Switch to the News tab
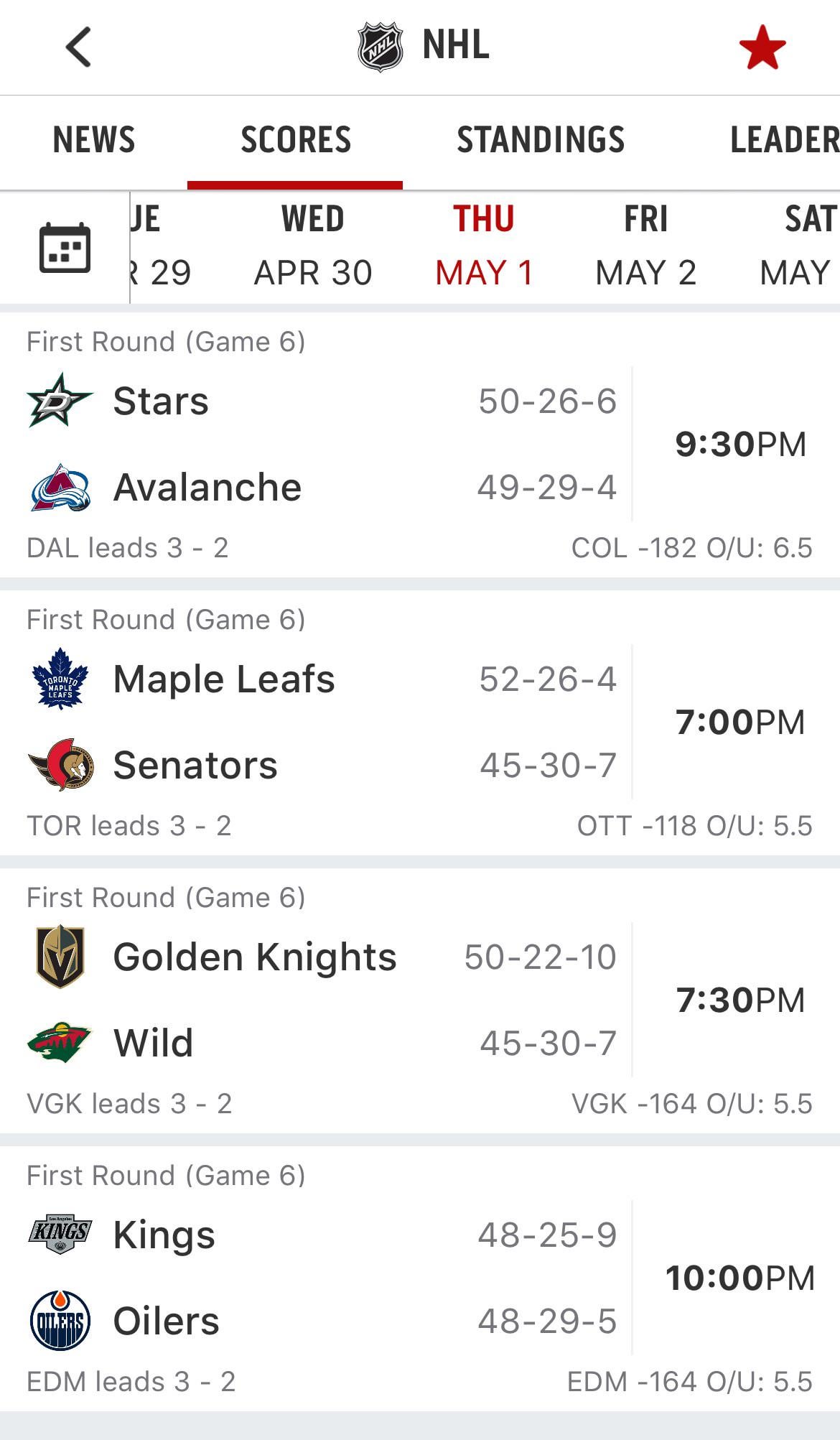 click(x=94, y=139)
